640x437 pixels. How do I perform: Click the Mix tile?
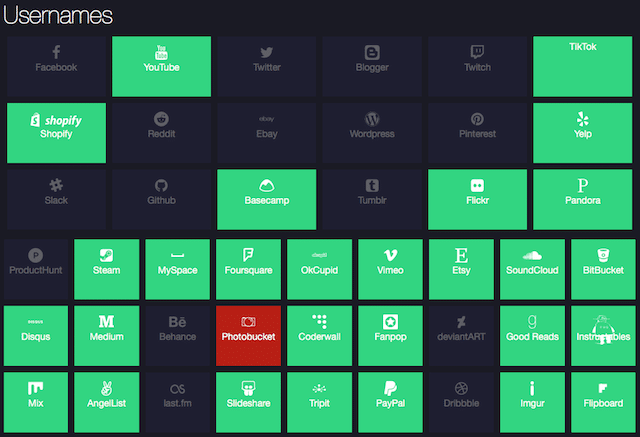pos(36,402)
